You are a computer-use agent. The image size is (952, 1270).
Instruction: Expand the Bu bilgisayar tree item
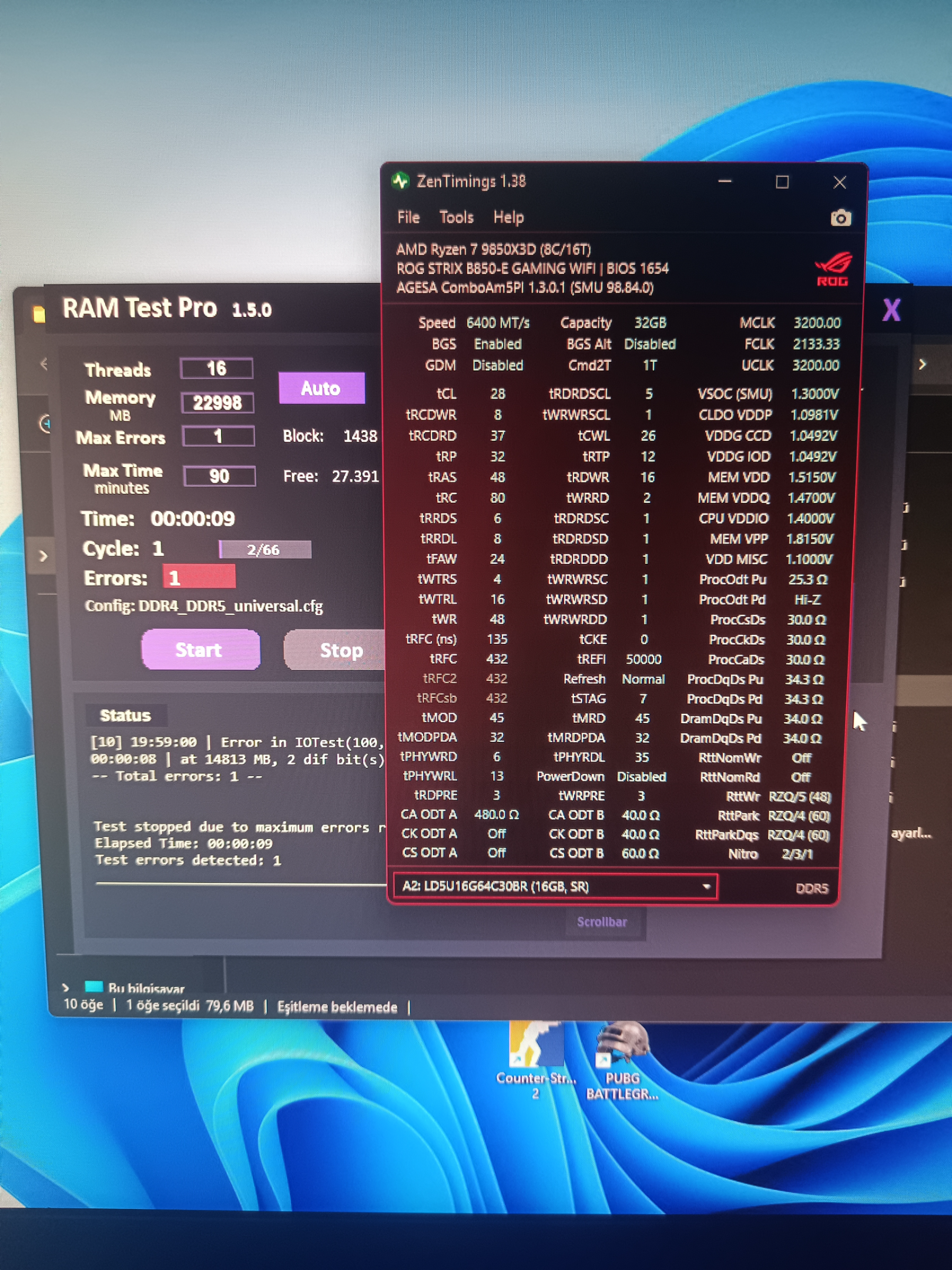pos(66,988)
